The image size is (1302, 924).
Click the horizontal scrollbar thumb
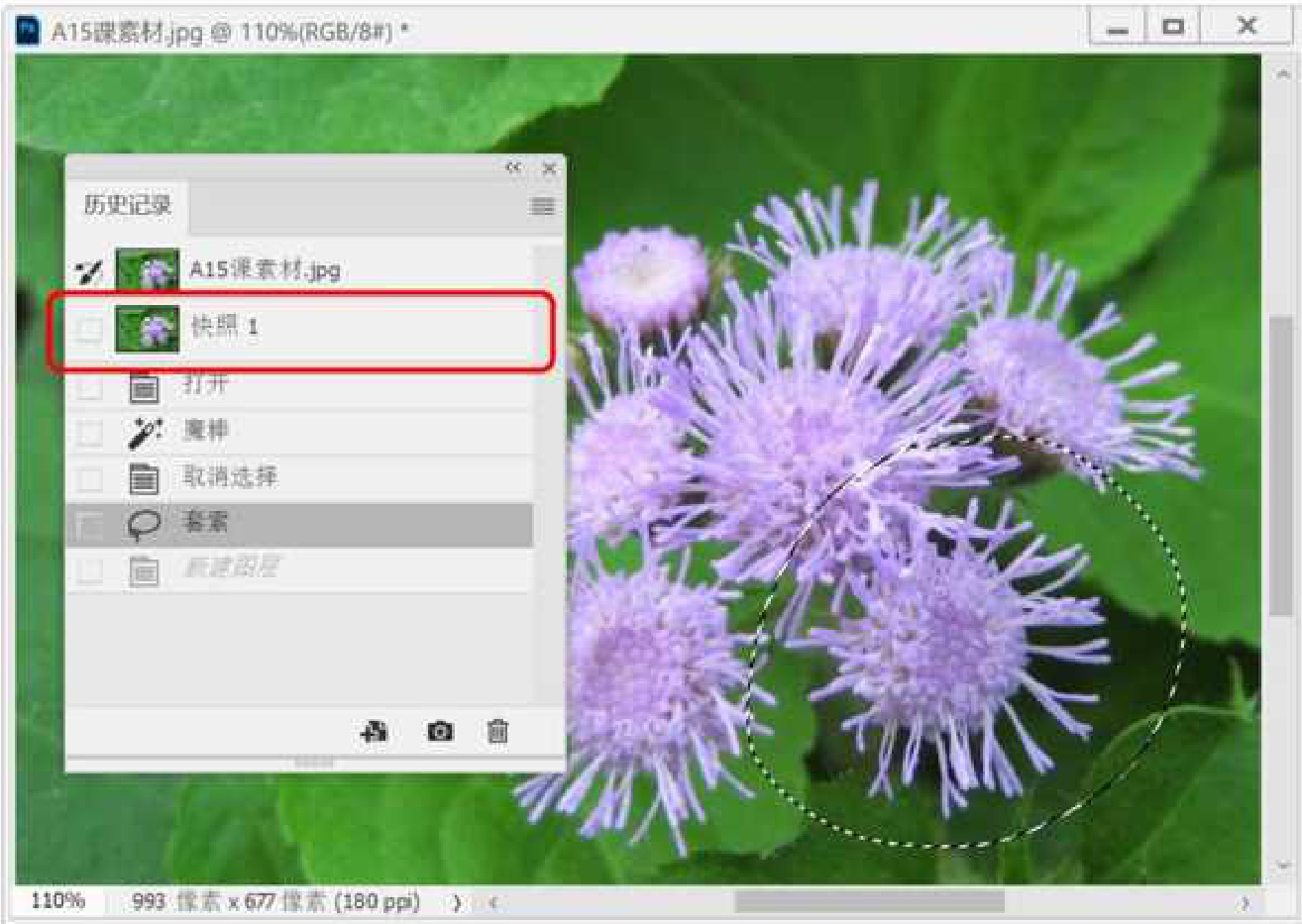[868, 901]
